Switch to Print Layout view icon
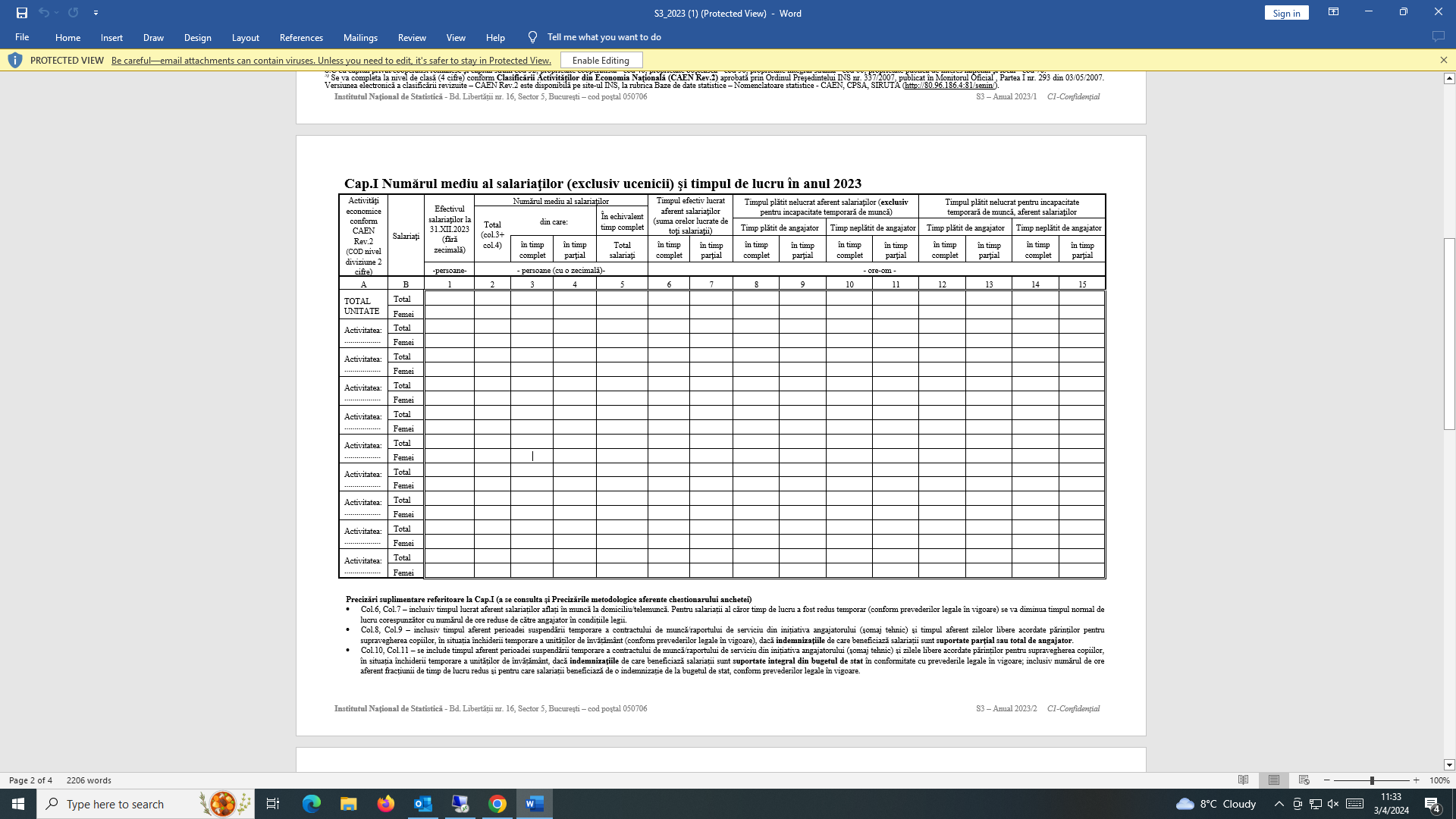Viewport: 1456px width, 819px height. 1273,780
